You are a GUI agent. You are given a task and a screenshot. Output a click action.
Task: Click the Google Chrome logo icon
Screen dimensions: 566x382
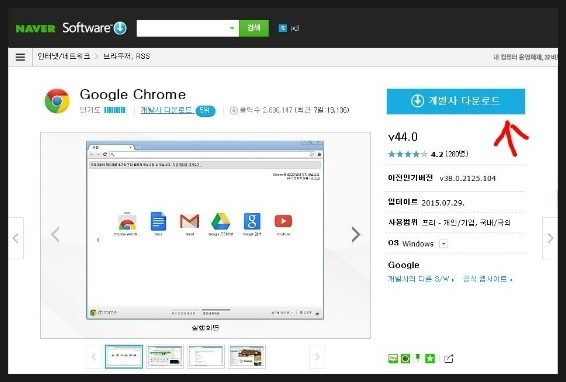57,101
